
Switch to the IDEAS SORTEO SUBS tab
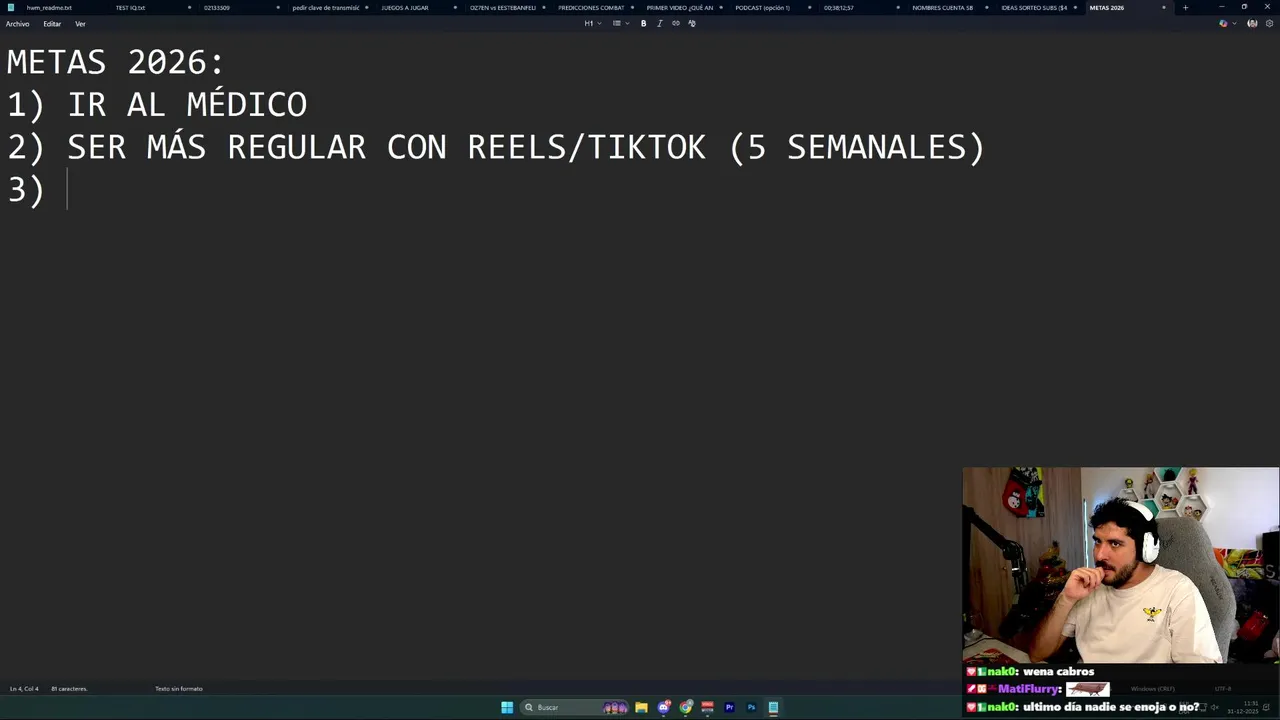[1034, 8]
